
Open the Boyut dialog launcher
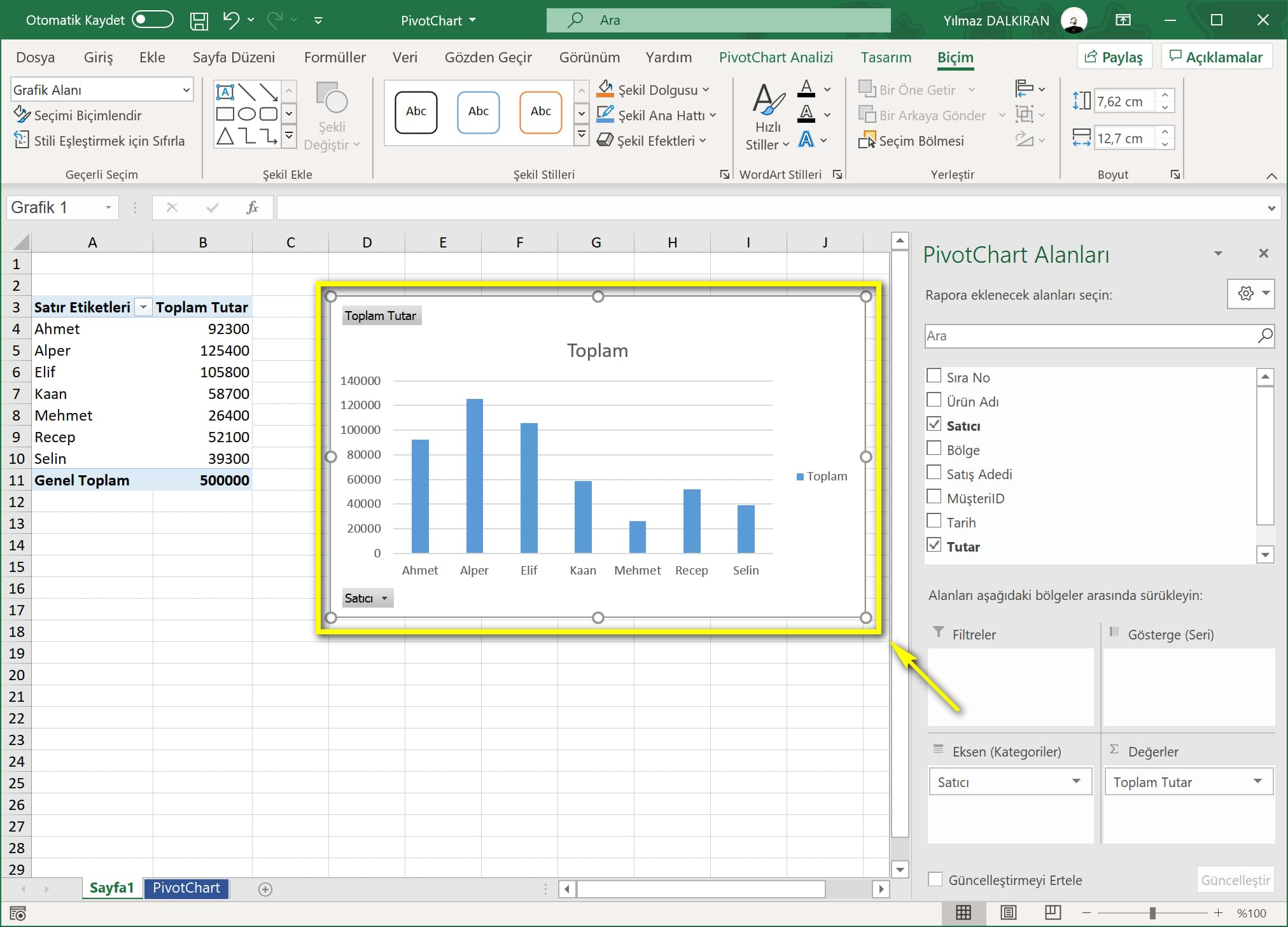pos(1175,174)
